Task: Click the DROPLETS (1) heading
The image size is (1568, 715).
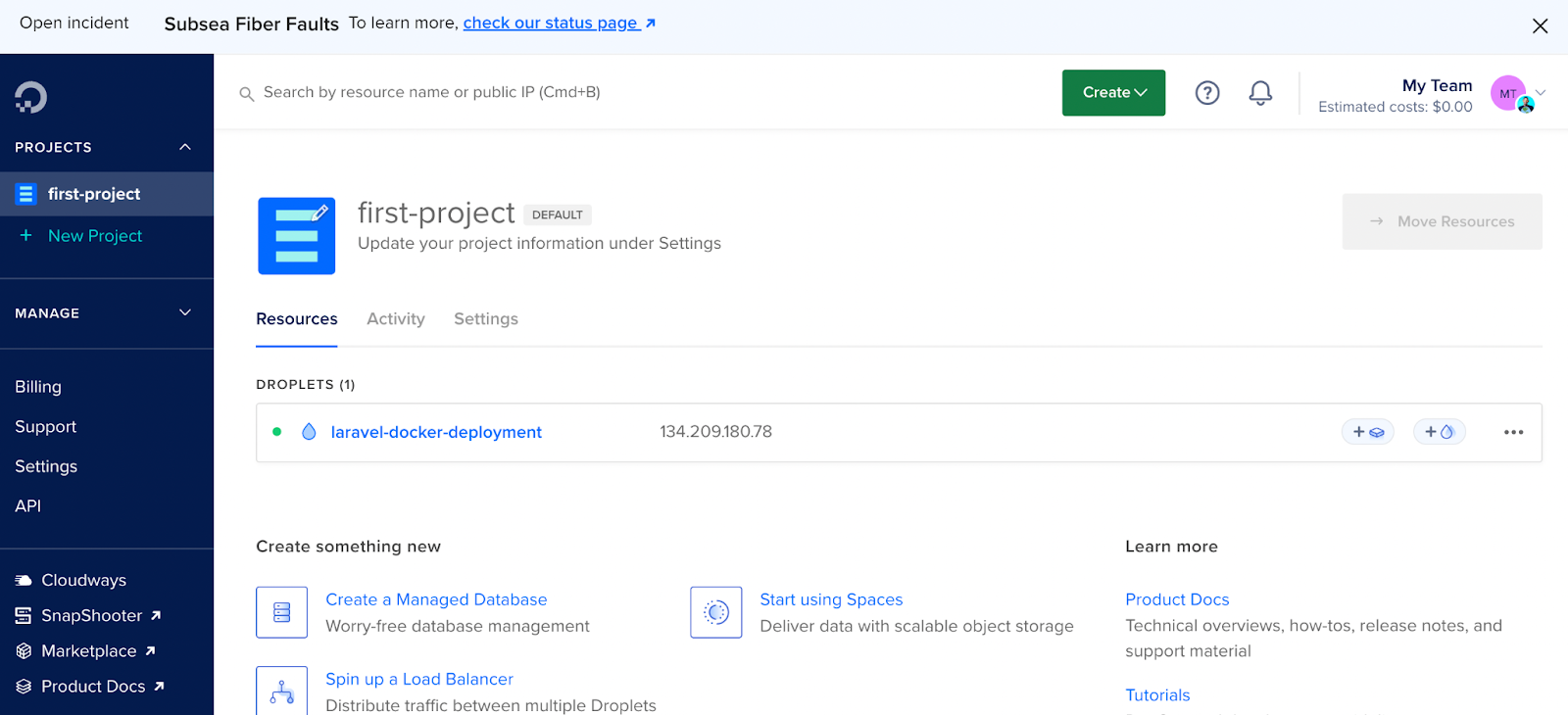Action: 306,384
